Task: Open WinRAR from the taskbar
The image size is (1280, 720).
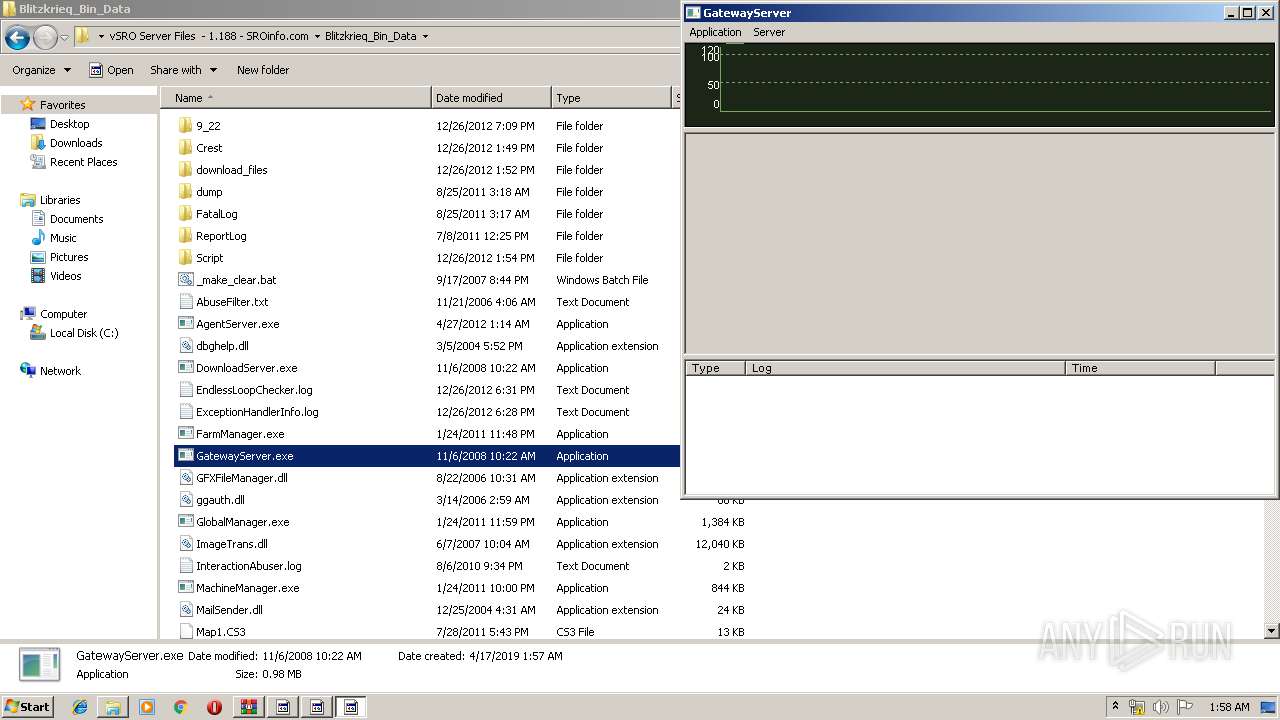Action: (249, 707)
